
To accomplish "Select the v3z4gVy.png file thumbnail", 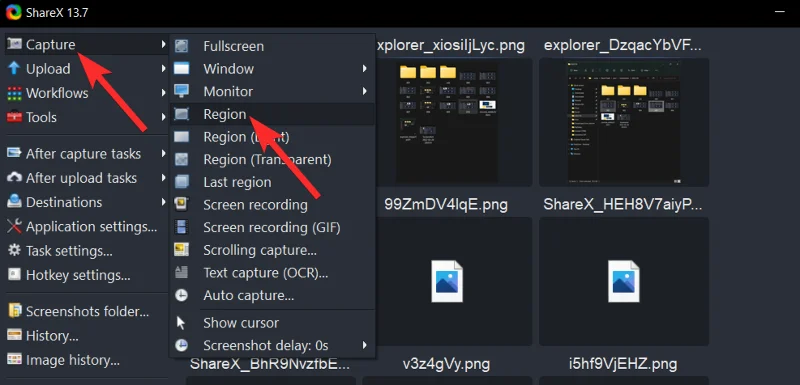I will [x=447, y=281].
